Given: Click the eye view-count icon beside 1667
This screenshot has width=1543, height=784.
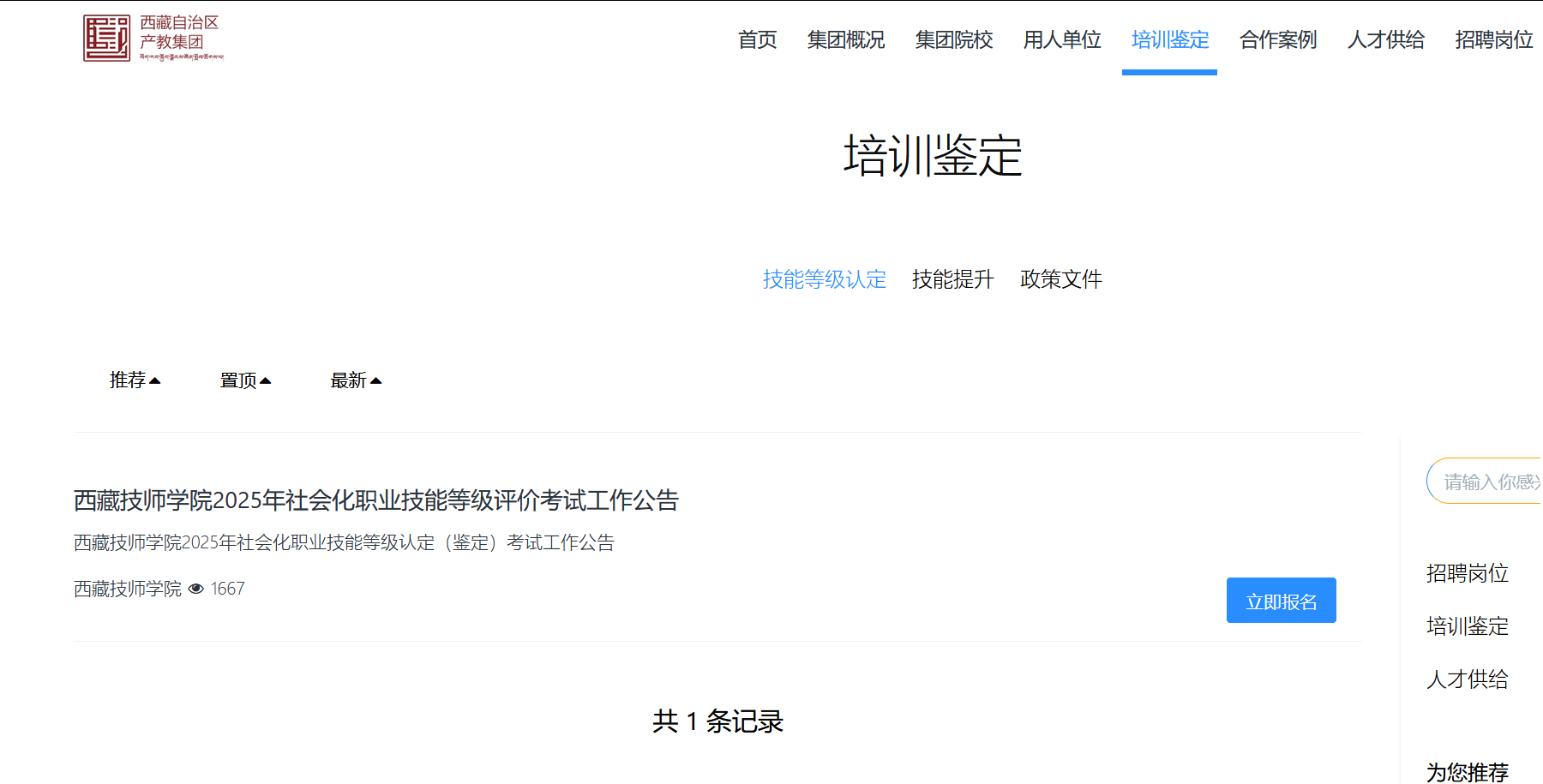Looking at the screenshot, I should (x=196, y=589).
